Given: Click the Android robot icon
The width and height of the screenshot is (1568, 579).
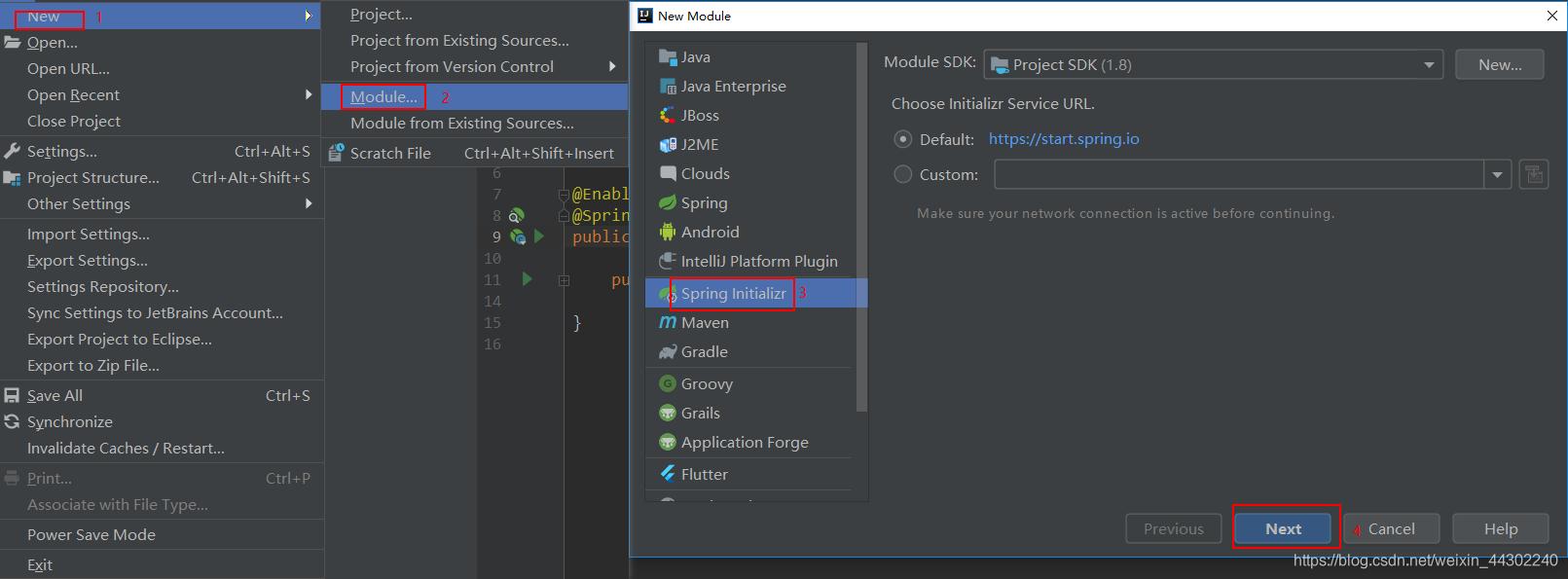Looking at the screenshot, I should click(668, 232).
